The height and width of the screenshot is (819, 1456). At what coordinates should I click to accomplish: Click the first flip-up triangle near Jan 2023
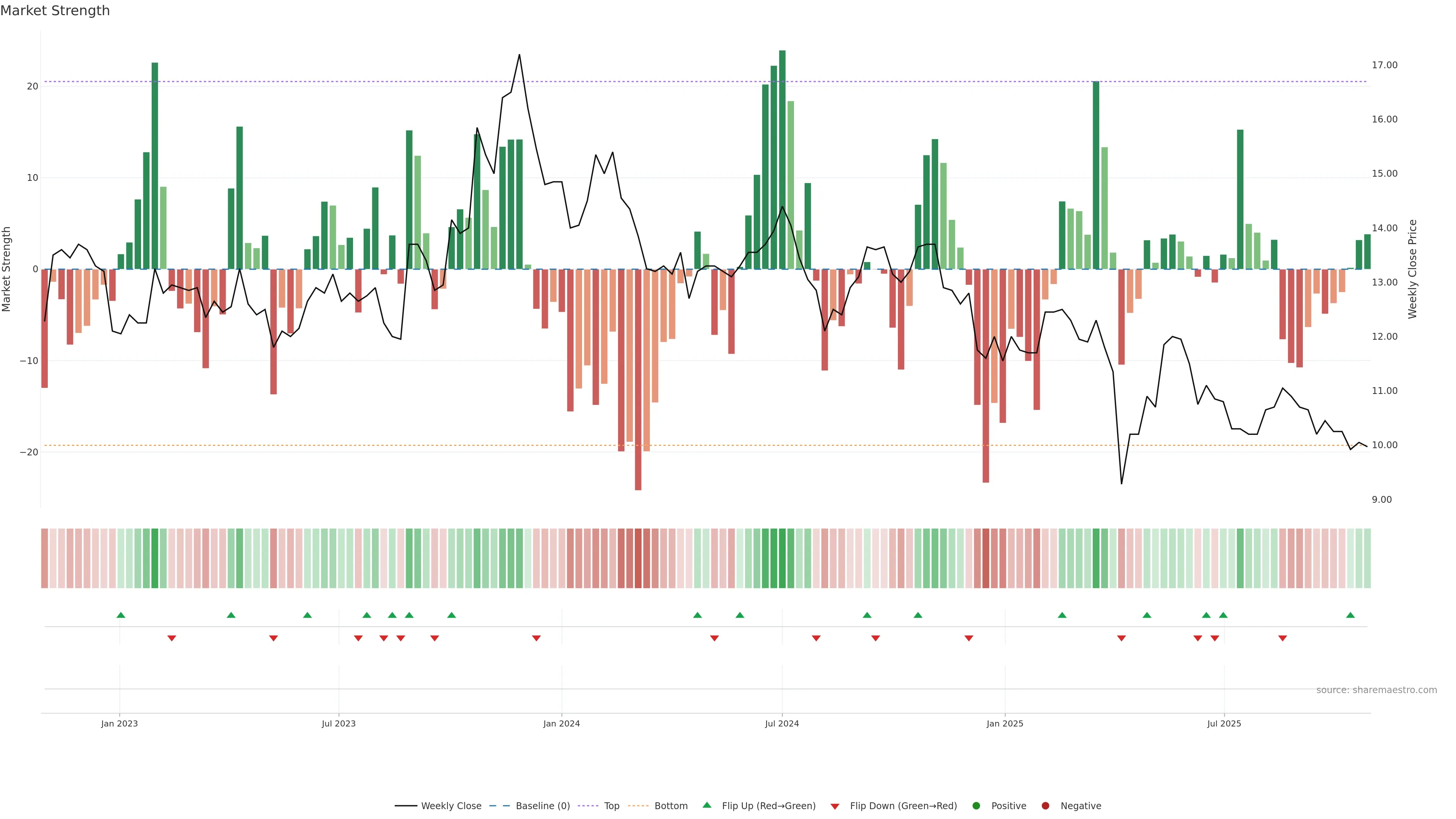point(121,615)
